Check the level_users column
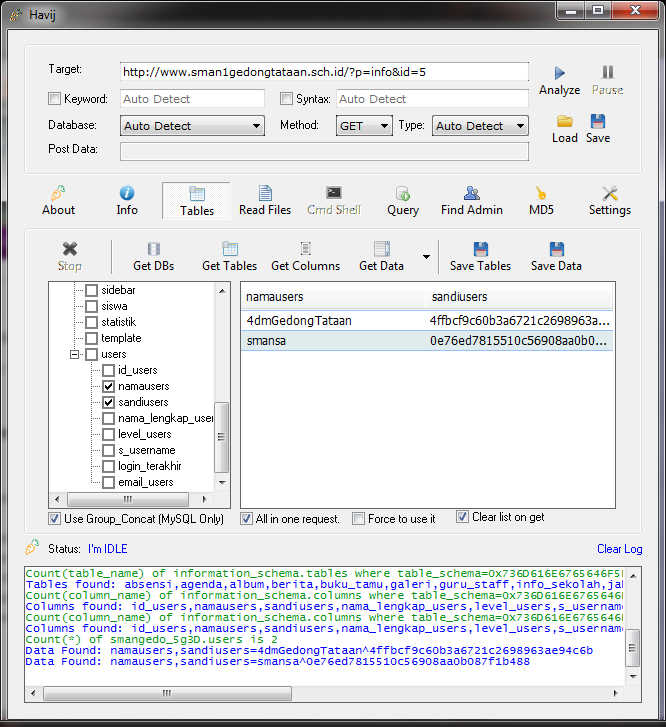The height and width of the screenshot is (727, 666). click(x=109, y=434)
